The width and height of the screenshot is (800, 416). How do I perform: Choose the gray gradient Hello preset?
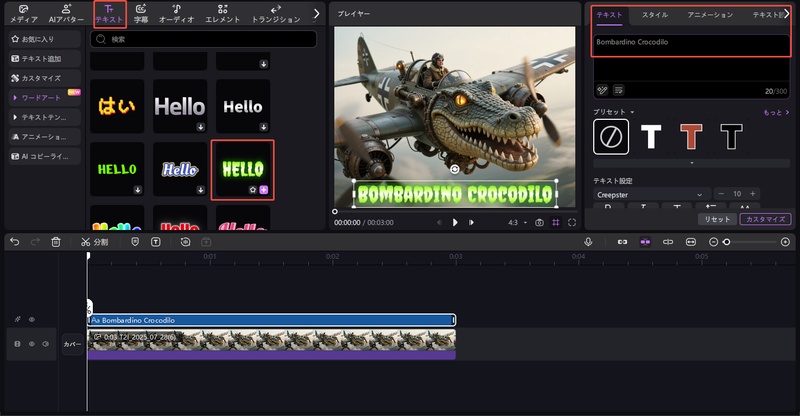[180, 106]
